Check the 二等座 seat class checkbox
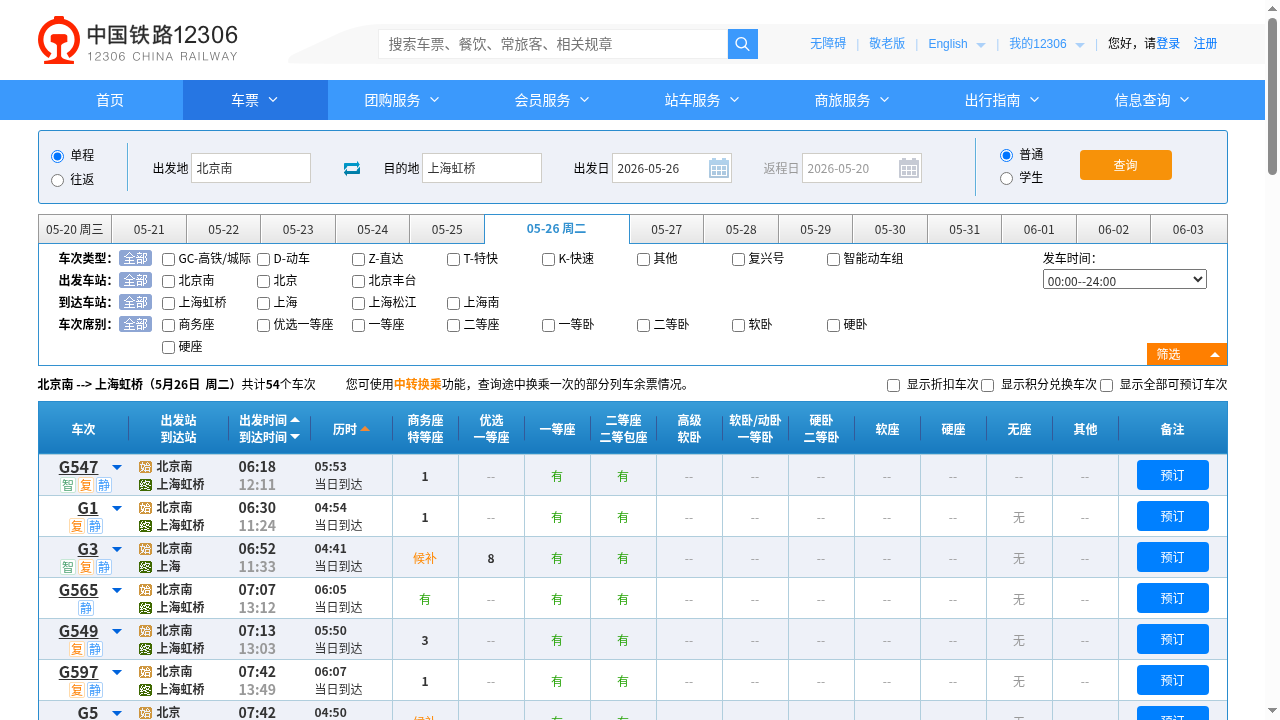 point(453,325)
